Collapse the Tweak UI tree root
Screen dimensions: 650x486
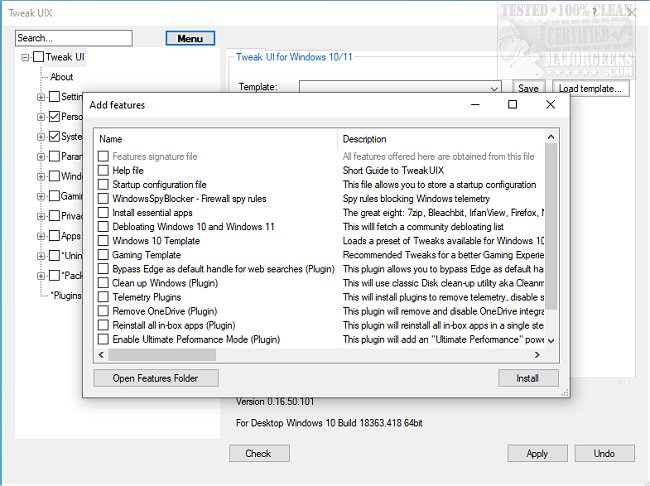pyautogui.click(x=25, y=58)
